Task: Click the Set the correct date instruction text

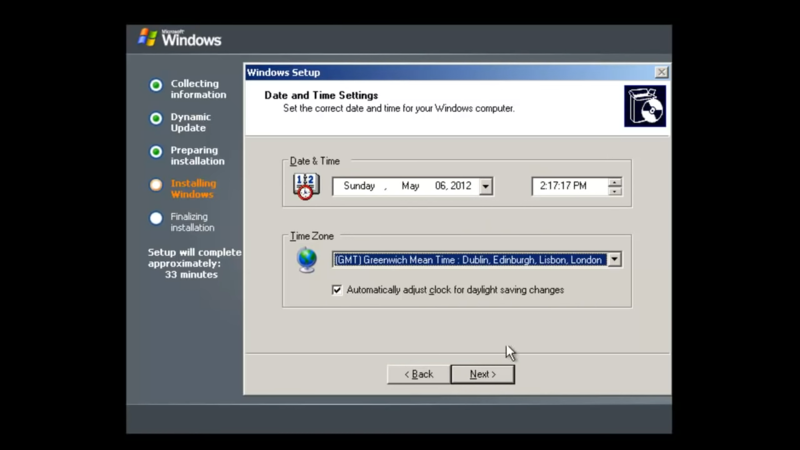Action: 399,109
